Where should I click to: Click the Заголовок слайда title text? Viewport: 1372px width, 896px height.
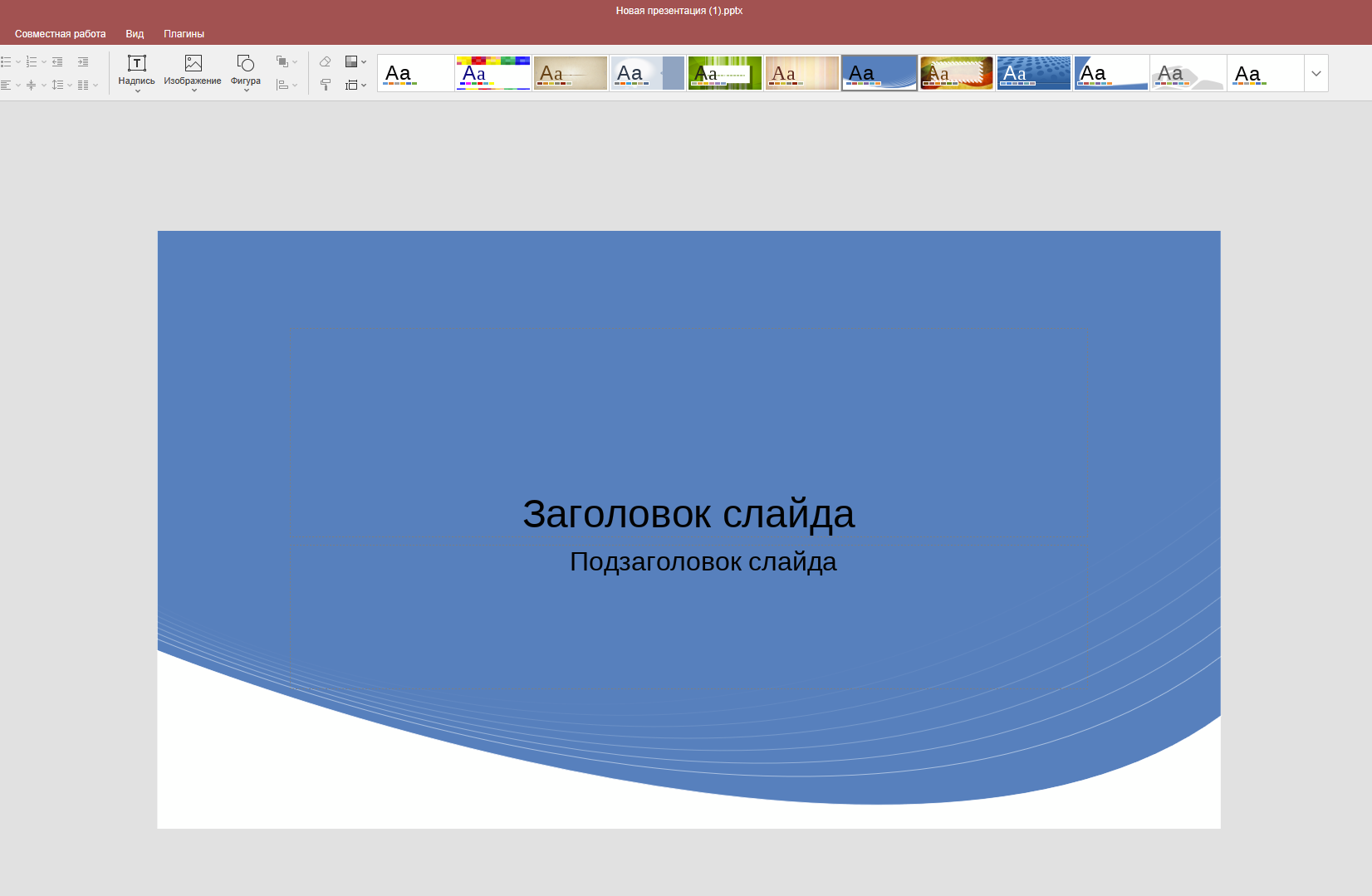coord(688,514)
